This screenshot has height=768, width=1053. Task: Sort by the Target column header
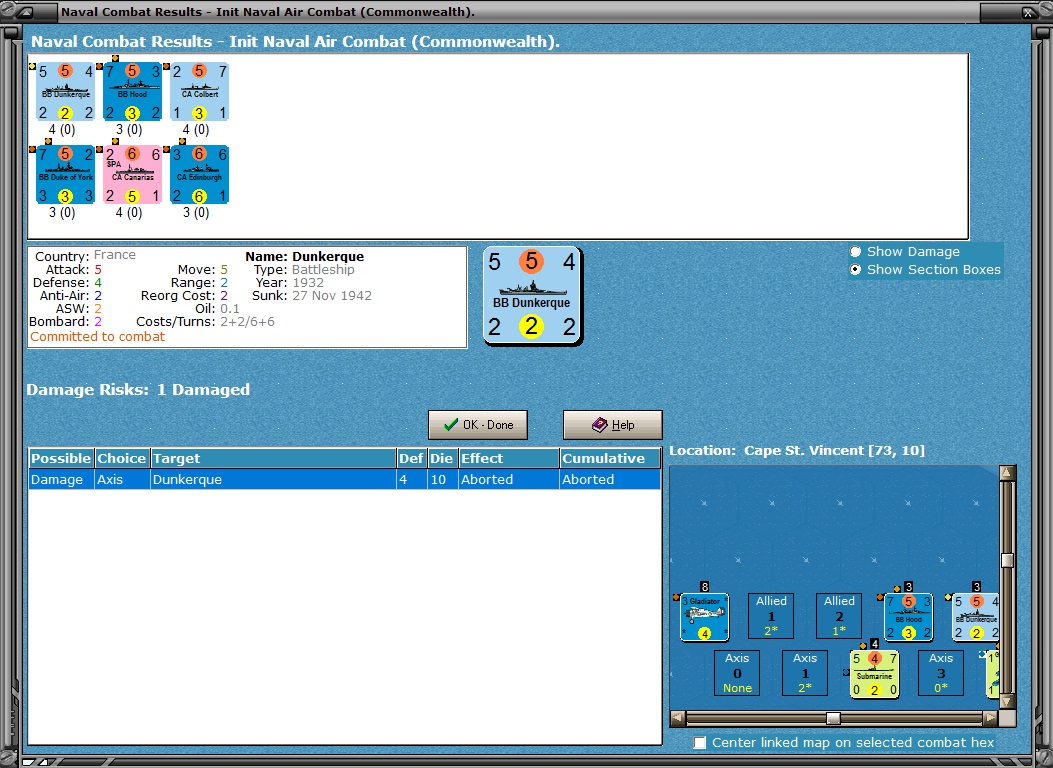click(273, 459)
